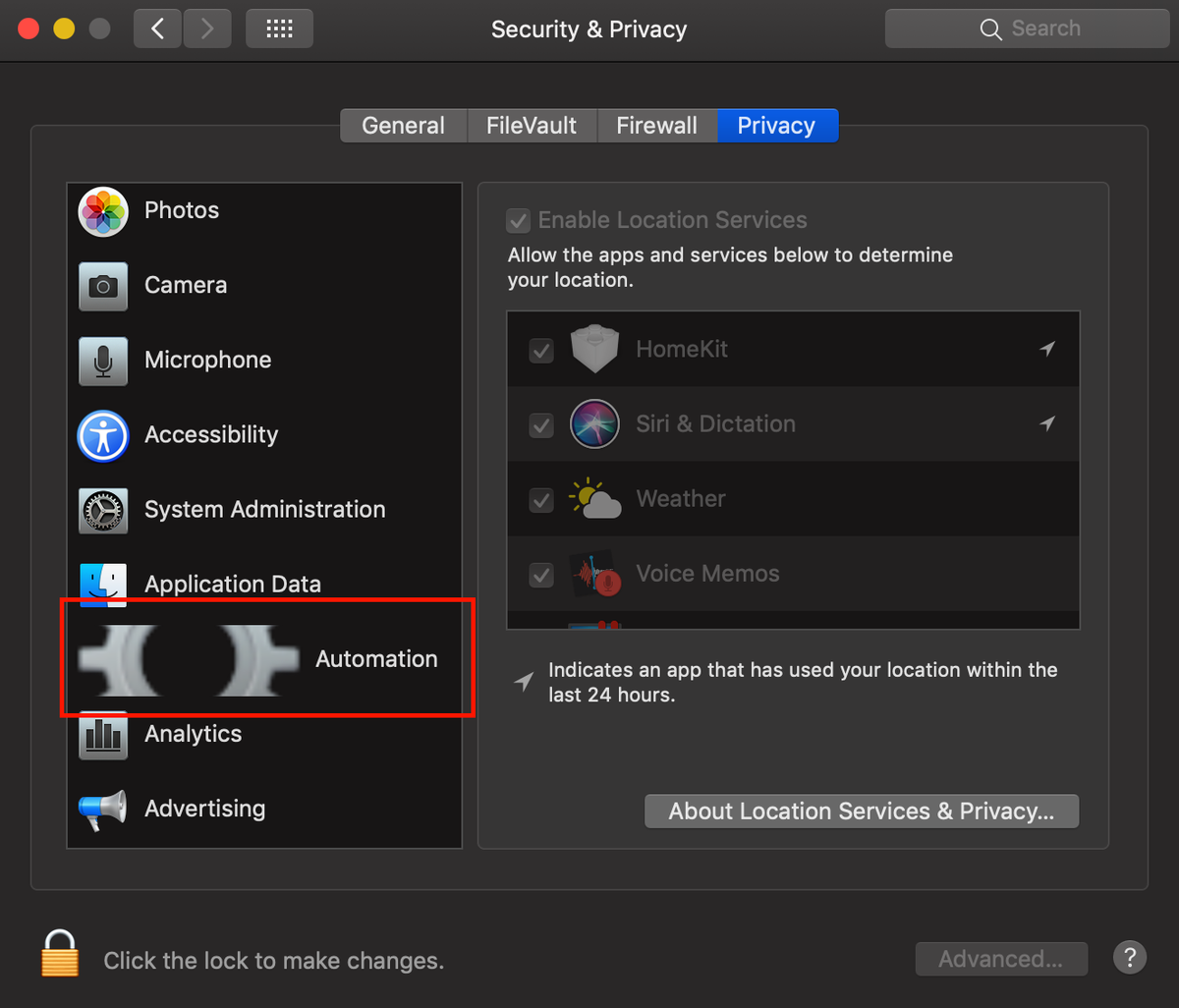Click the Analytics bar chart icon
This screenshot has width=1179, height=1008.
(x=103, y=735)
